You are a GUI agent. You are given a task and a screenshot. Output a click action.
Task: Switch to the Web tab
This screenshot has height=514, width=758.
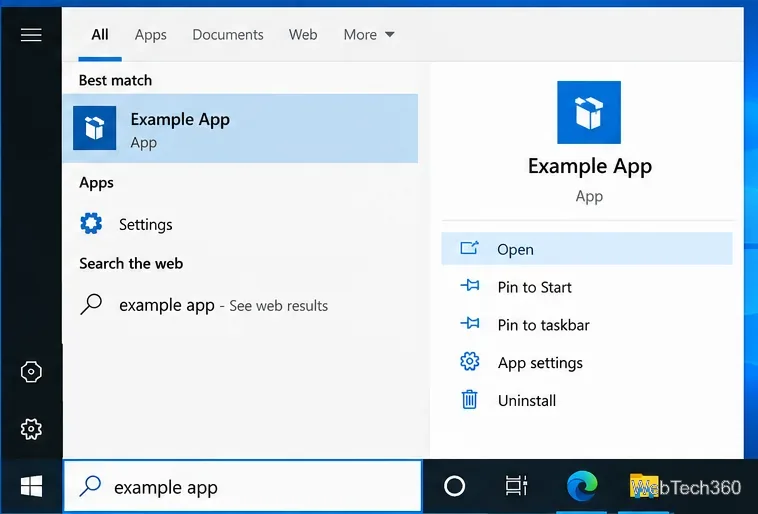[303, 35]
